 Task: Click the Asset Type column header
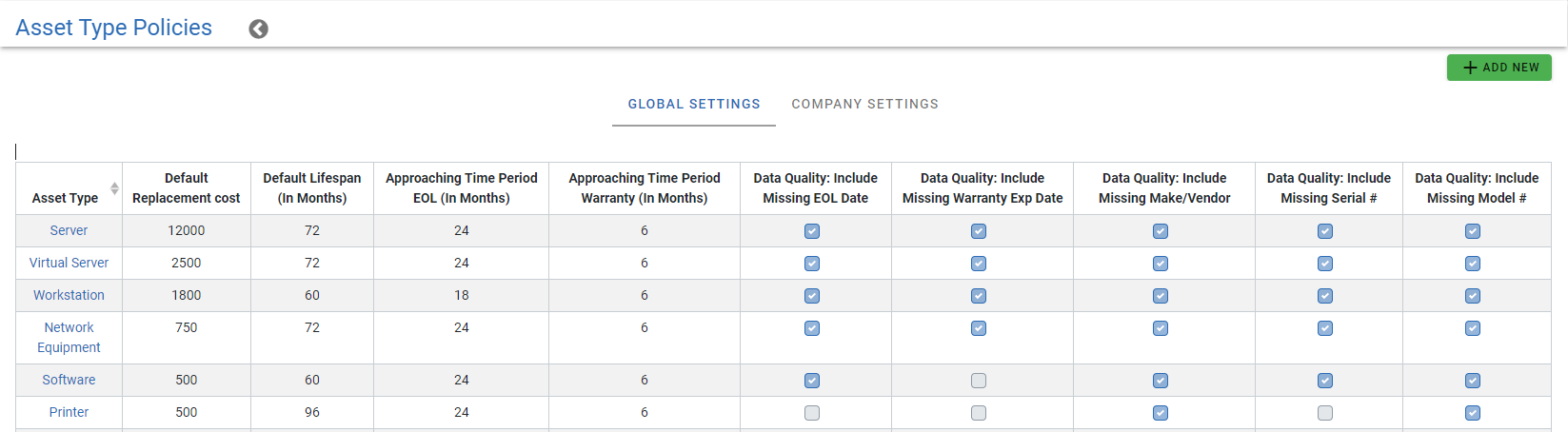(x=65, y=198)
